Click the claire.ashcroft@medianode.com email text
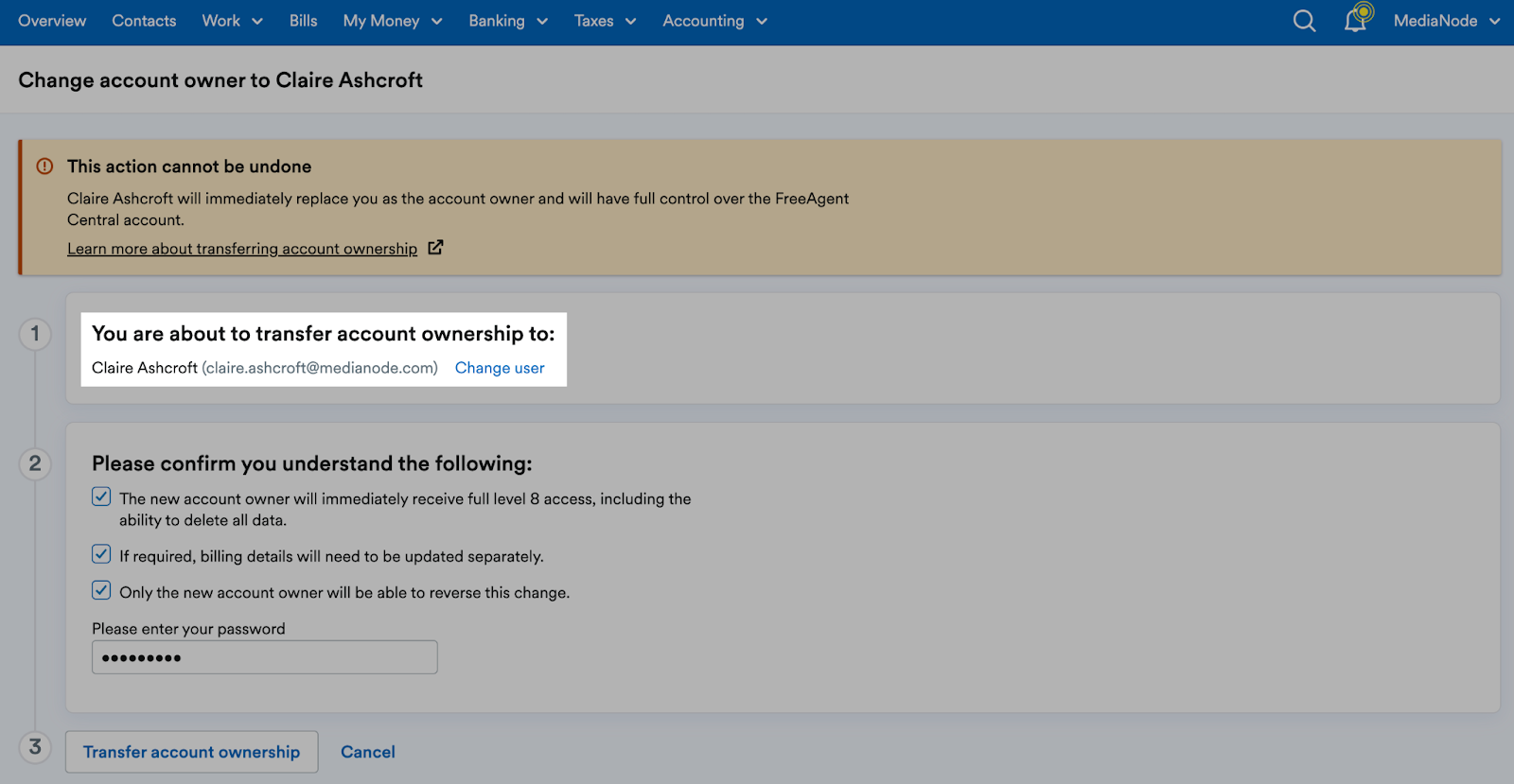The height and width of the screenshot is (784, 1514). [320, 368]
